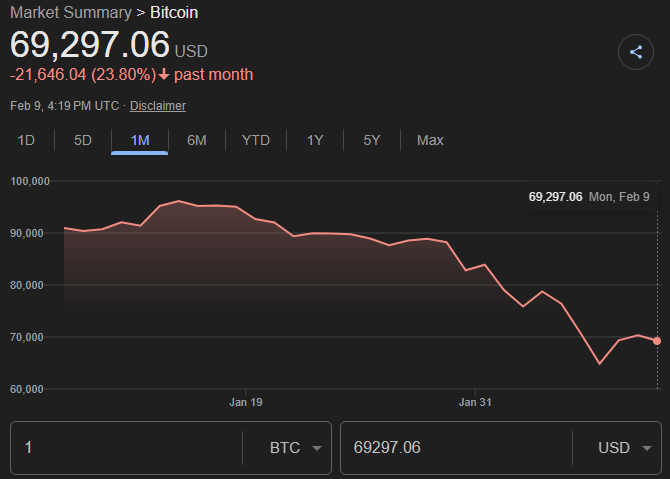Click the Jan 31 axis label
This screenshot has width=670, height=479.
pos(475,402)
